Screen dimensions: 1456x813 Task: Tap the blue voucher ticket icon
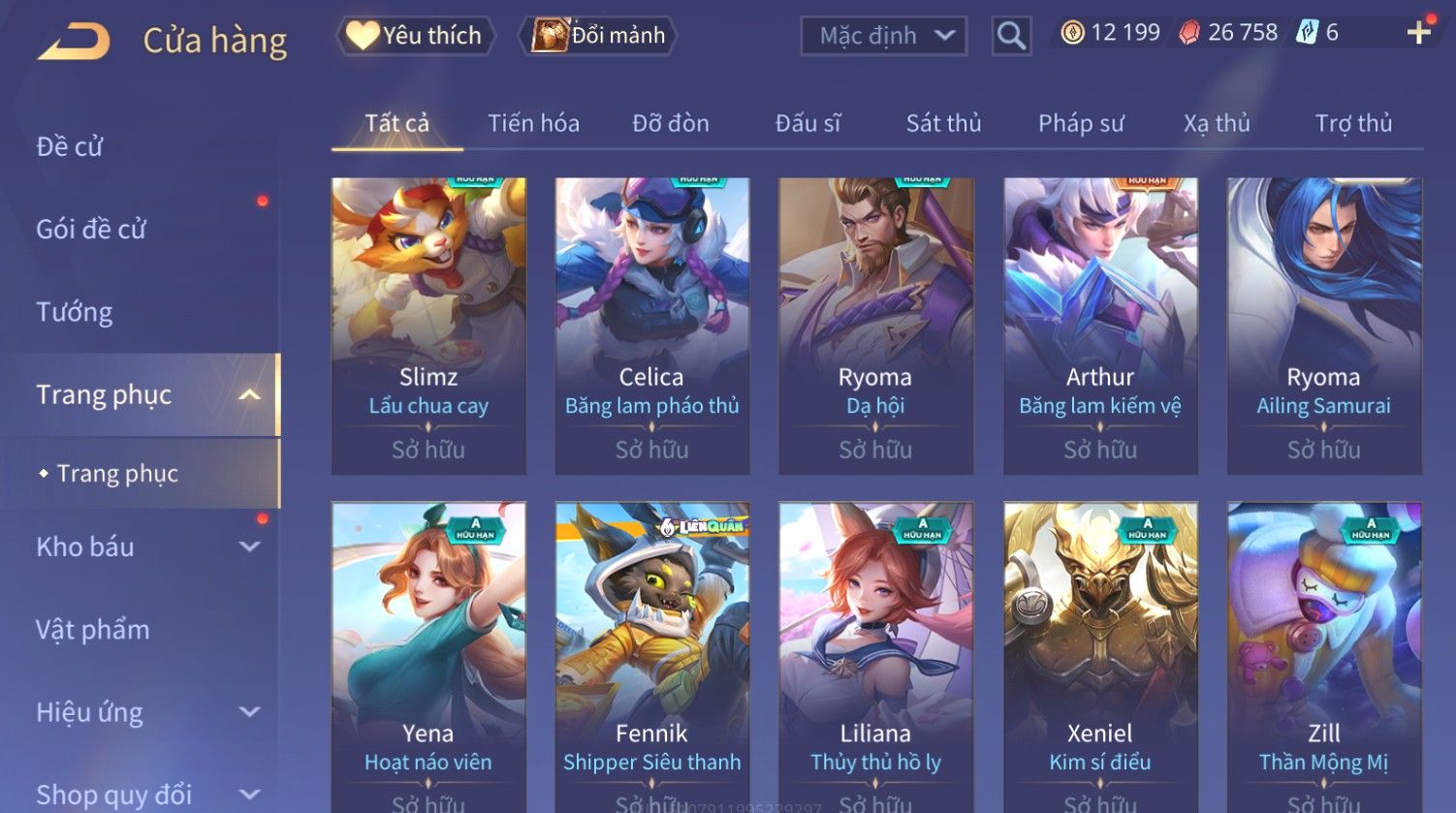pos(1307,33)
